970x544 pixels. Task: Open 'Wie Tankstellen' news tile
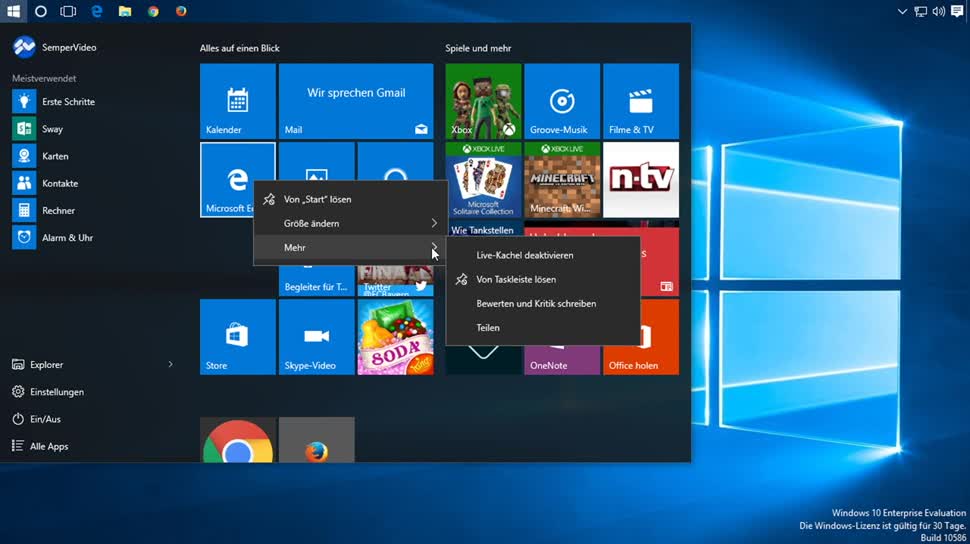pos(483,229)
